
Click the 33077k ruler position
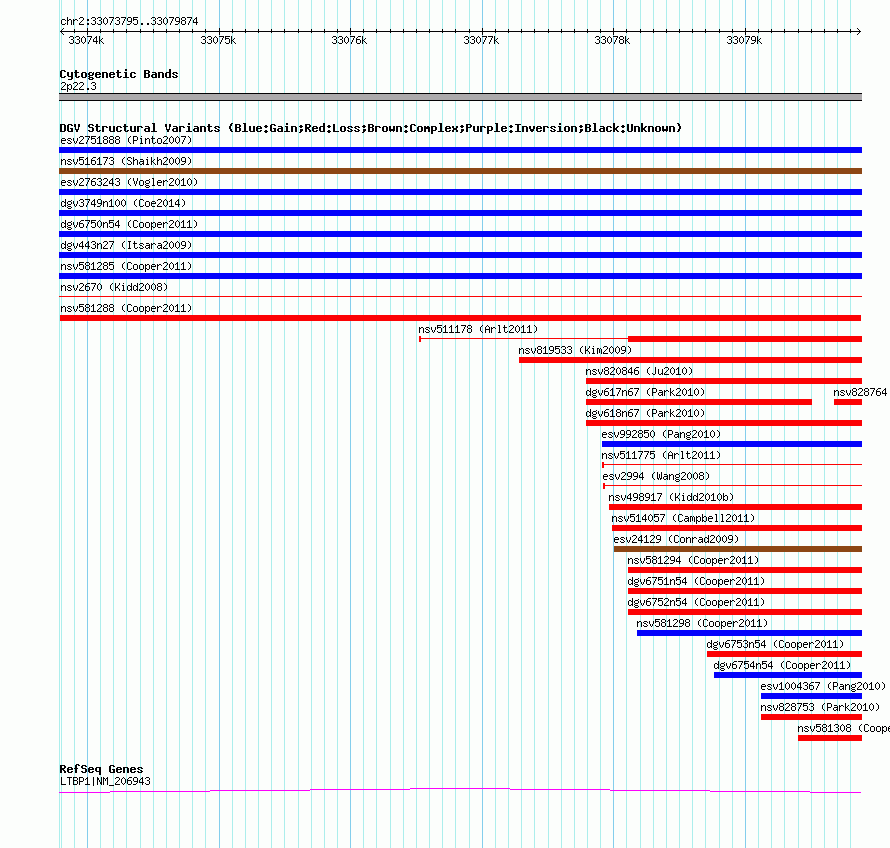[481, 40]
